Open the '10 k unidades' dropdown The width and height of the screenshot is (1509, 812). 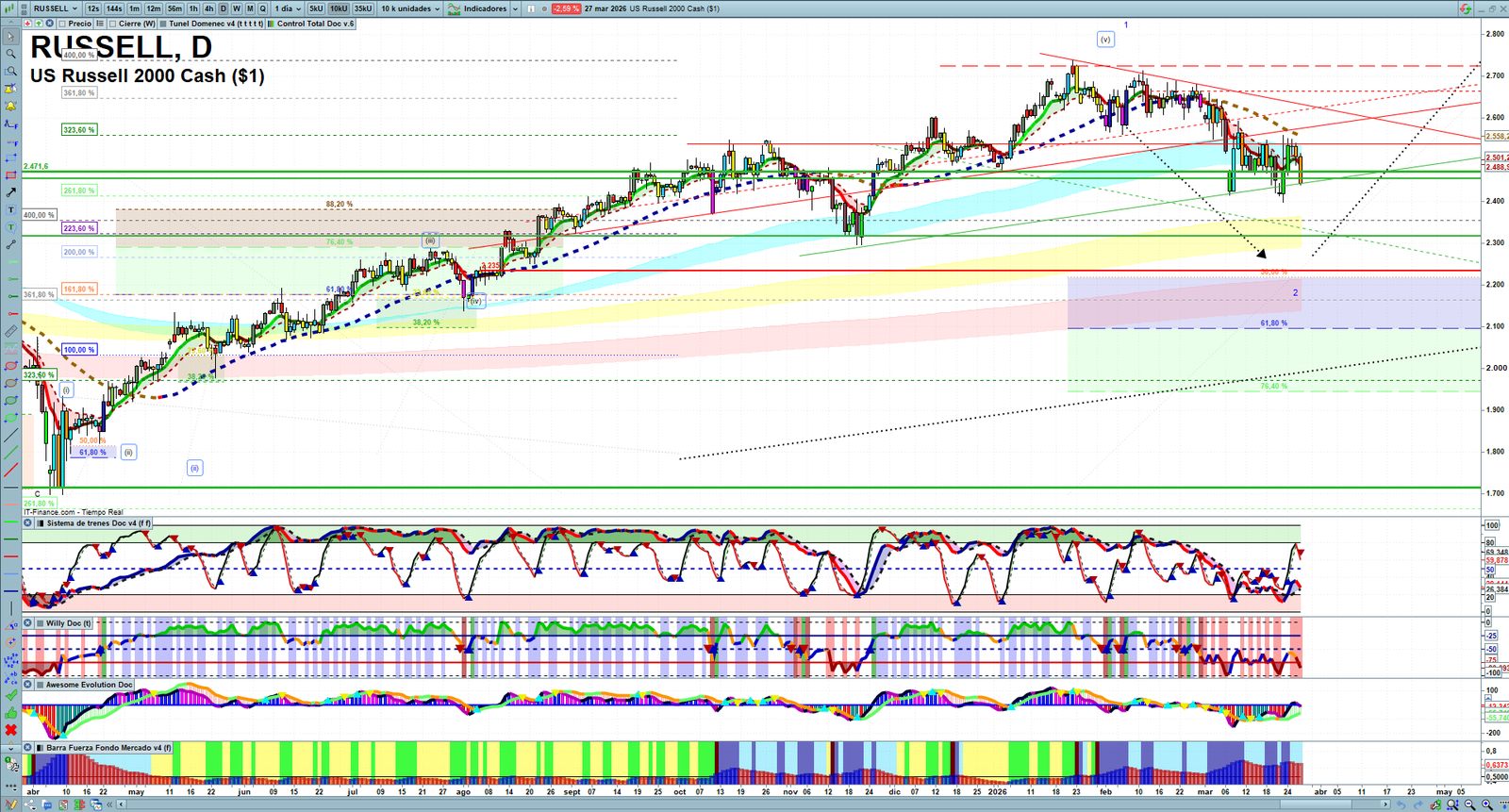pos(410,8)
